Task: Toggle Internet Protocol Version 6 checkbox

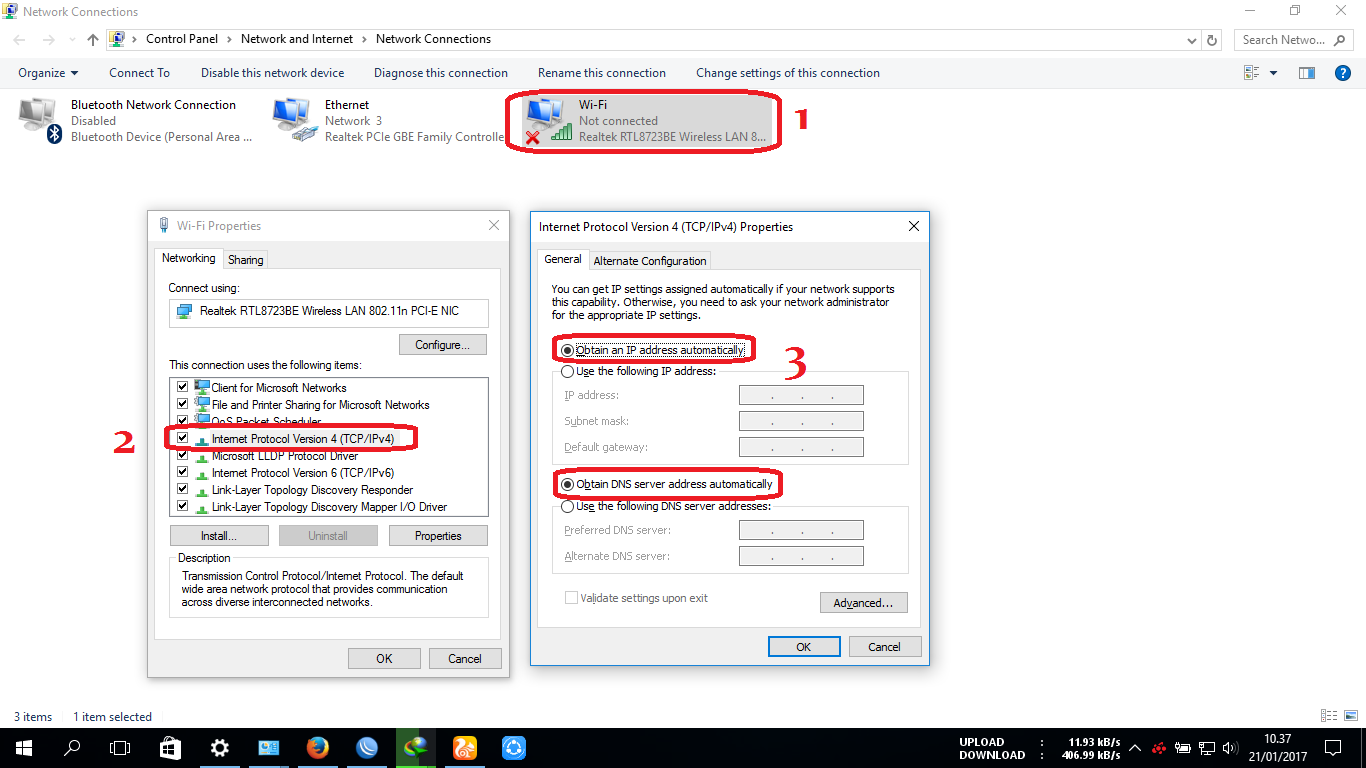Action: click(x=182, y=472)
